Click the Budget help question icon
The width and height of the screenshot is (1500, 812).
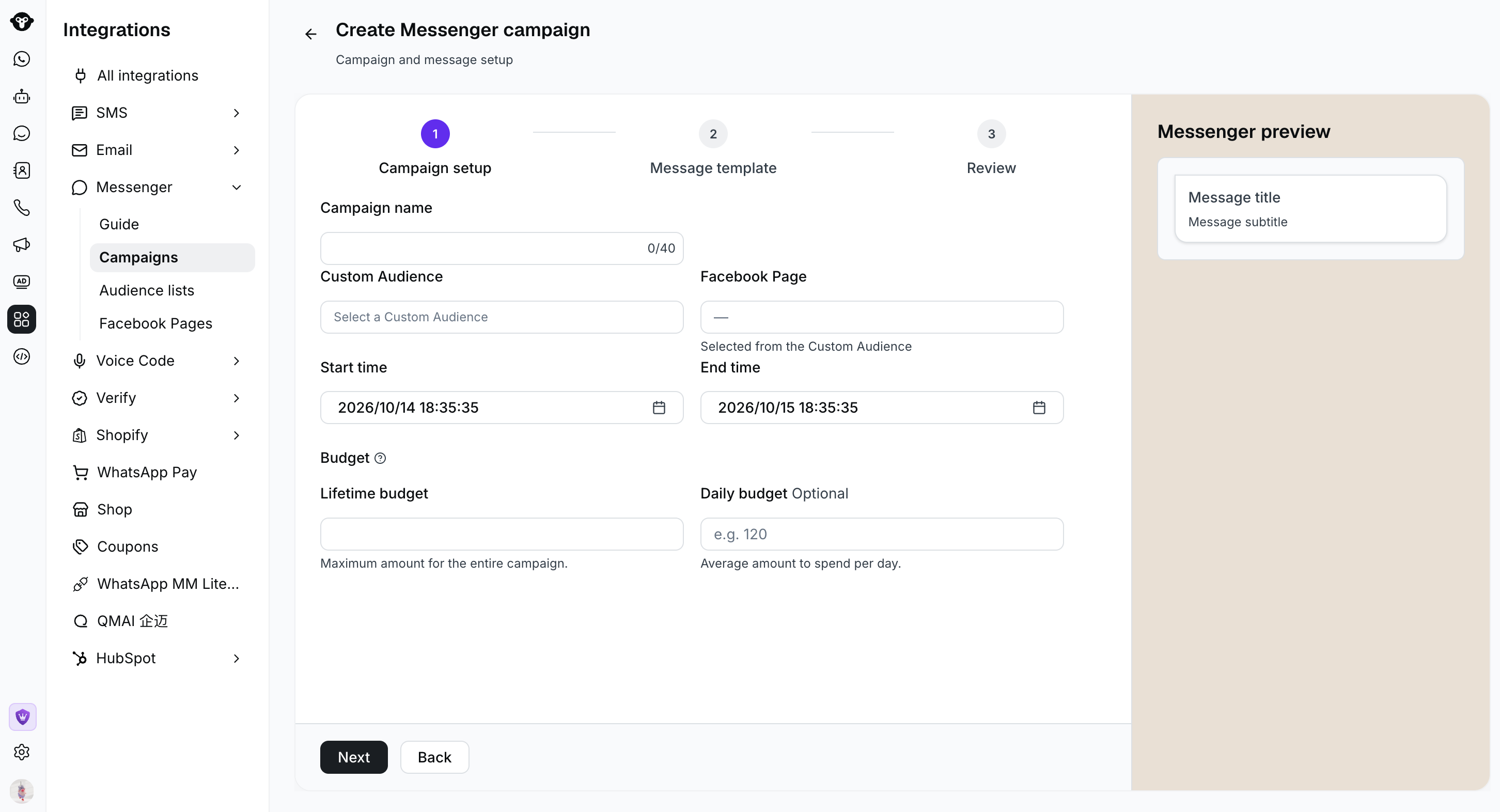click(x=380, y=458)
